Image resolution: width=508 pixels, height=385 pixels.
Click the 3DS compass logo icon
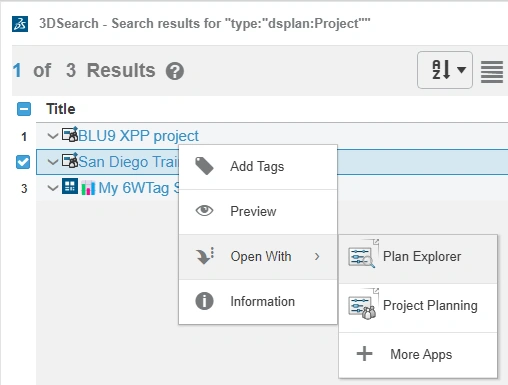[x=20, y=24]
